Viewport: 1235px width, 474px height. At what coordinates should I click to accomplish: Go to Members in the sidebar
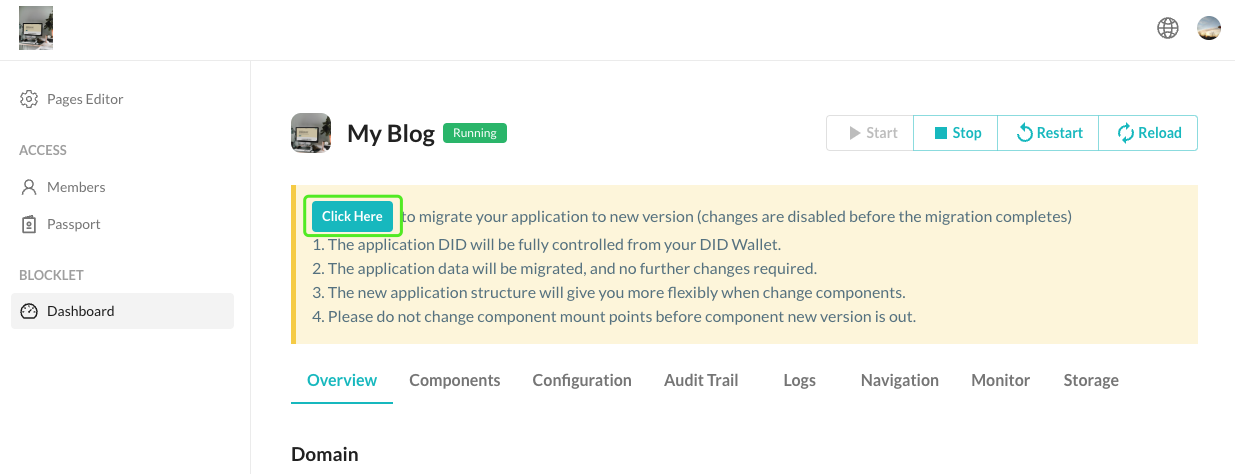[x=75, y=187]
